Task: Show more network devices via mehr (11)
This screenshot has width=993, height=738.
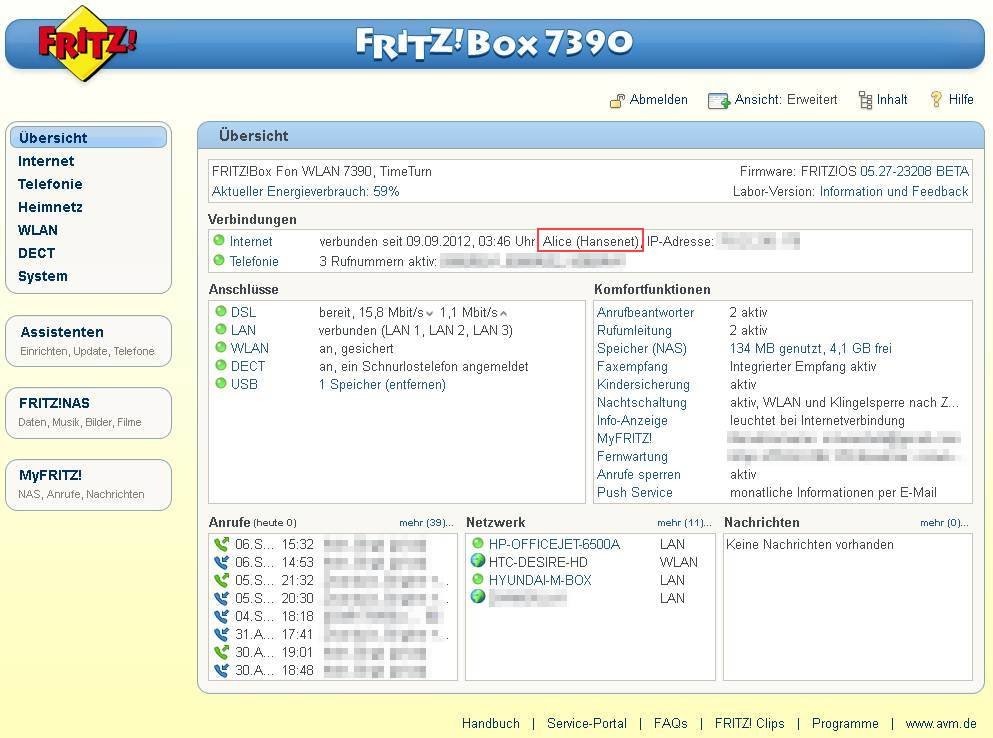Action: click(684, 523)
